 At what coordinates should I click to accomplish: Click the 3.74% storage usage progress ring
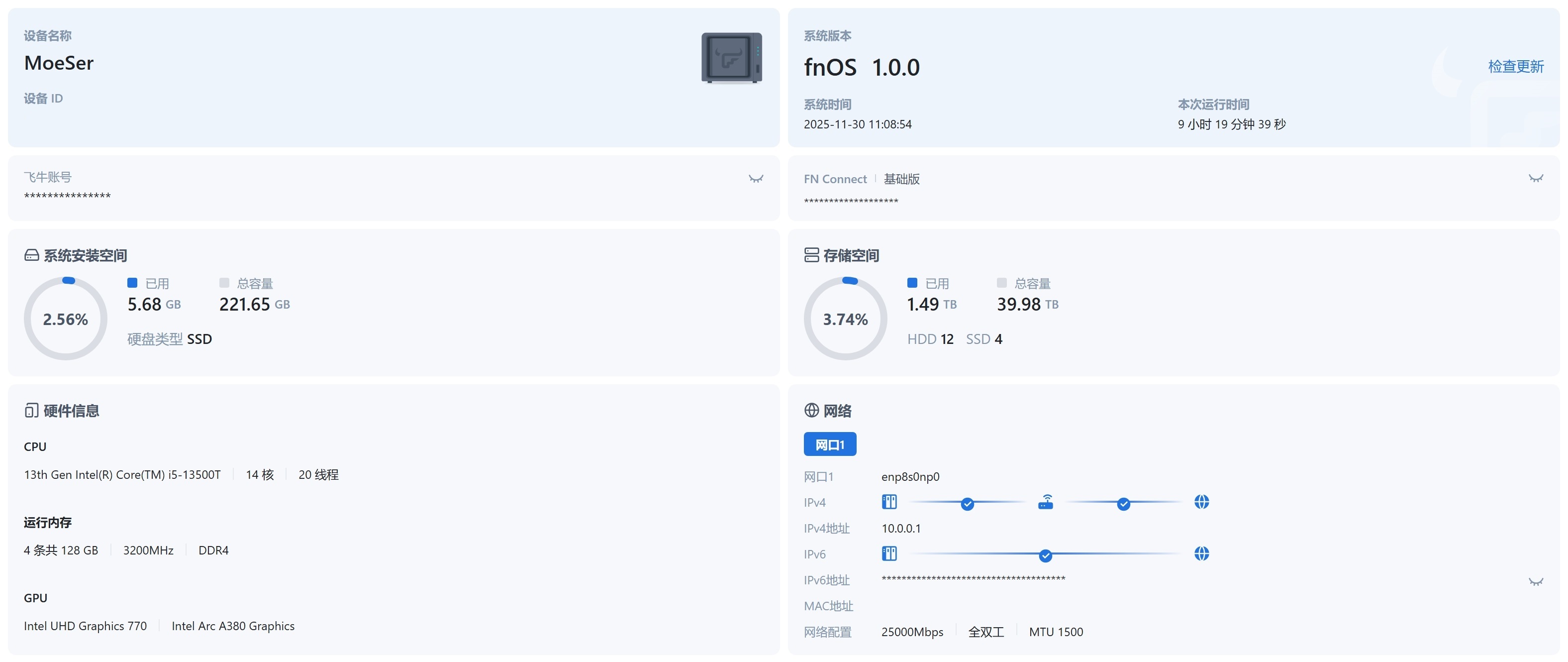point(845,318)
